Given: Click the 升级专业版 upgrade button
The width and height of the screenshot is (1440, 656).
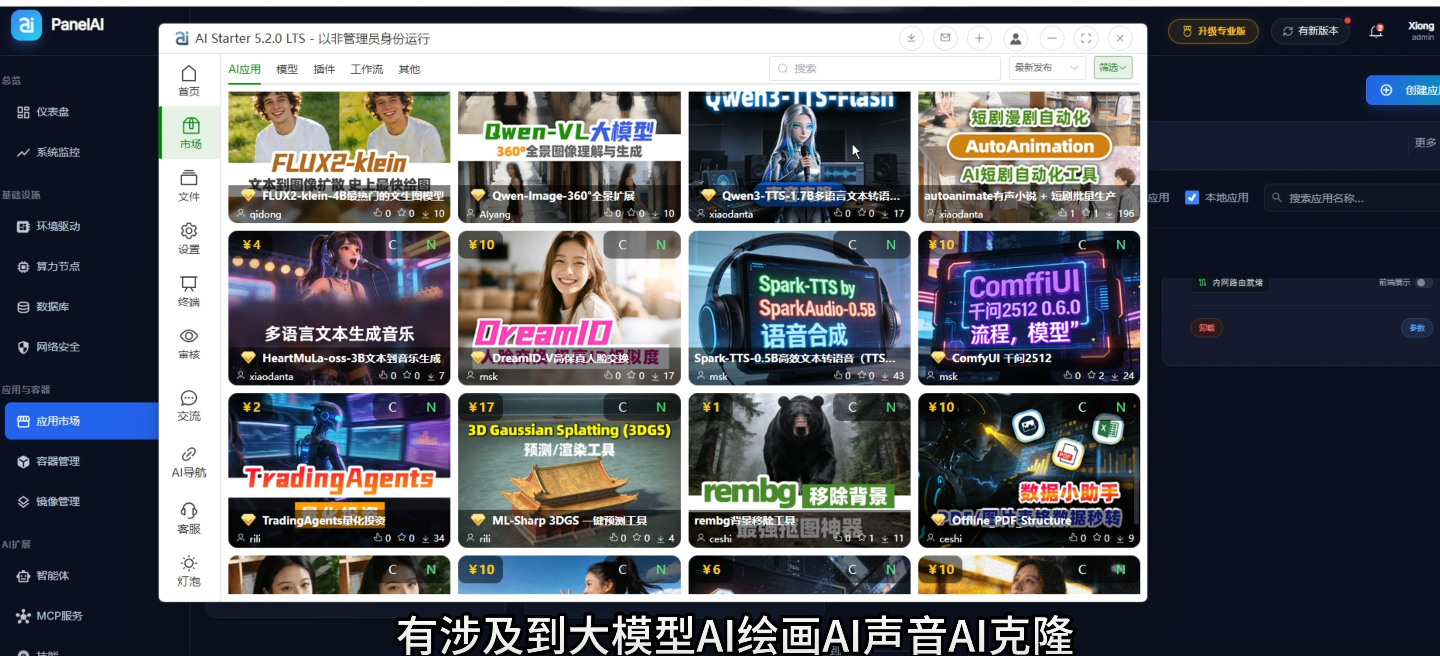Looking at the screenshot, I should (x=1213, y=31).
